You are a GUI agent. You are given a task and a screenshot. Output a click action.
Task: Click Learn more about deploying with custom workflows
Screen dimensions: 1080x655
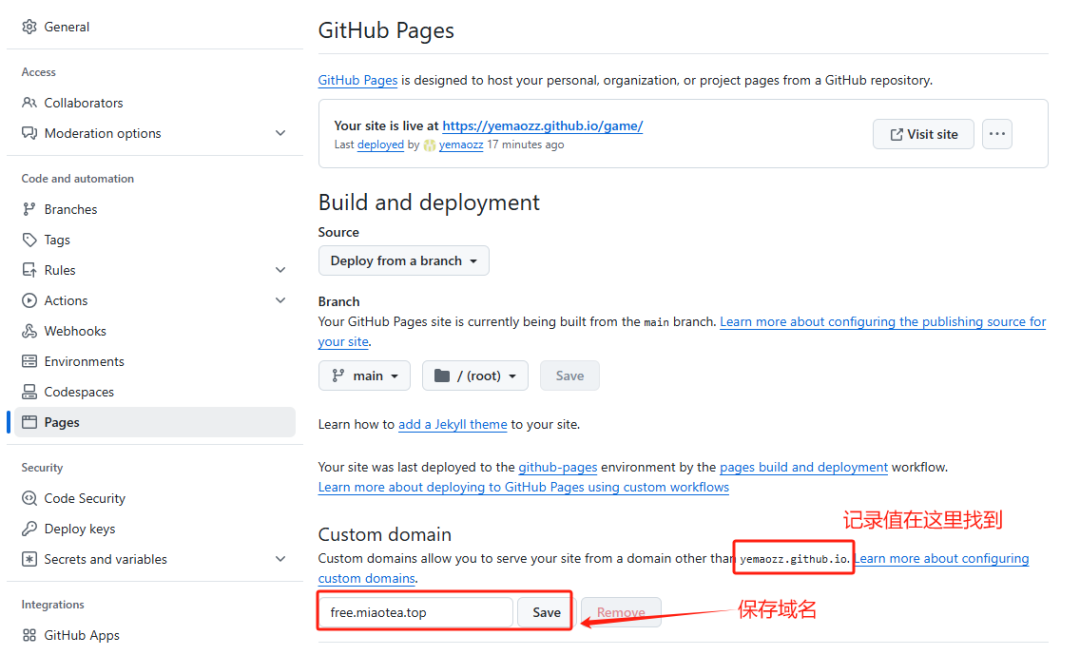click(523, 487)
